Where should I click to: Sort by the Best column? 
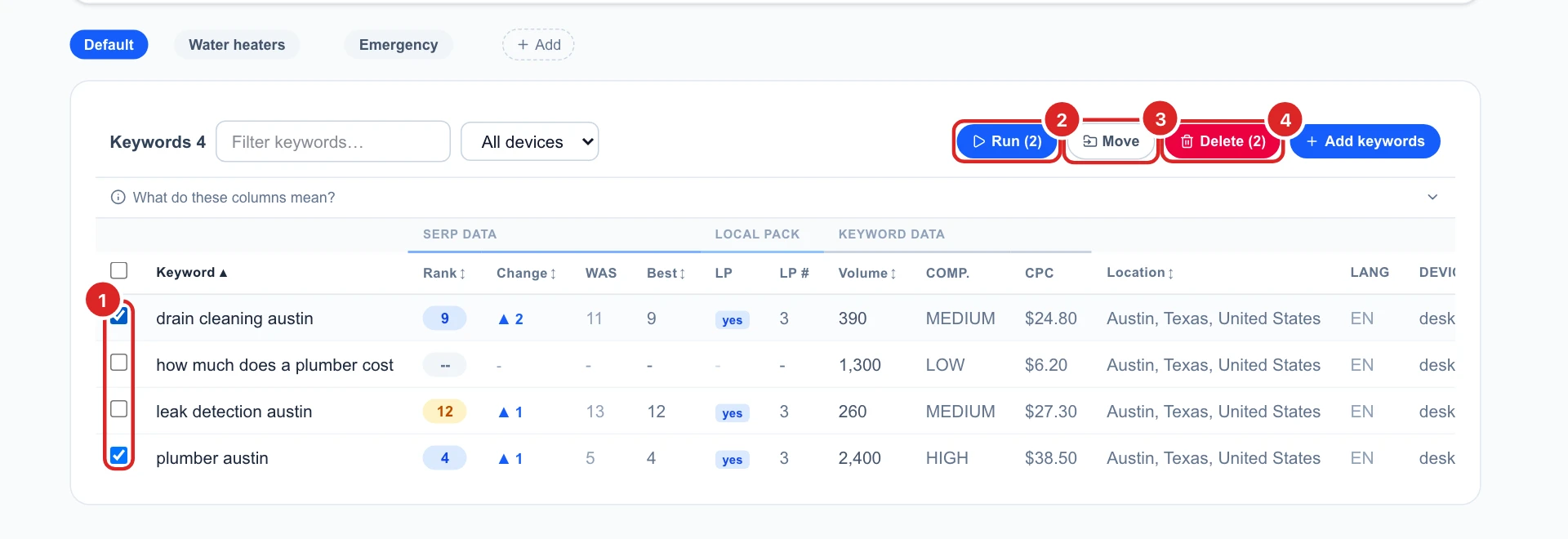666,273
